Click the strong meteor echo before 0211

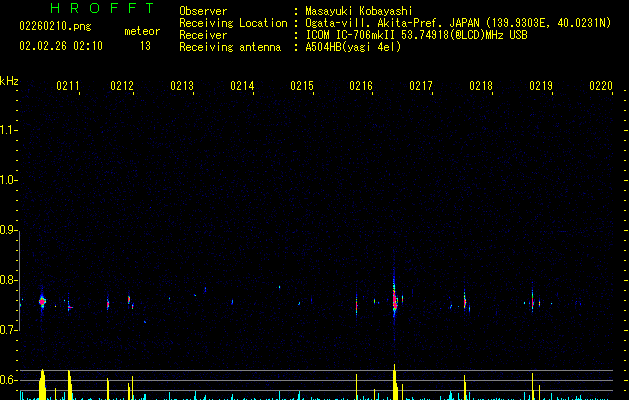[x=42, y=301]
